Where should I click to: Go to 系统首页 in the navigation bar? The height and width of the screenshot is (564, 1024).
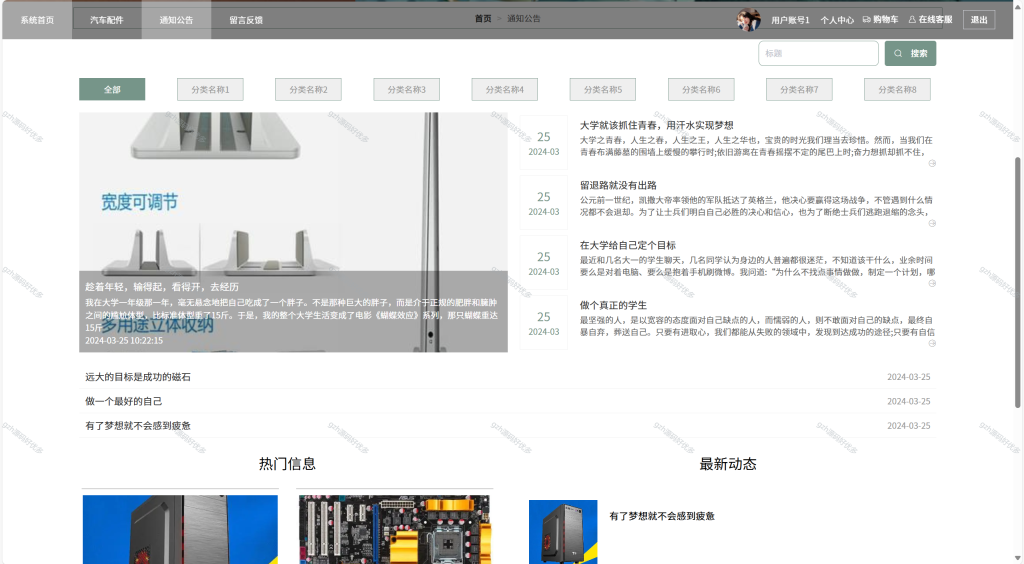(x=37, y=20)
